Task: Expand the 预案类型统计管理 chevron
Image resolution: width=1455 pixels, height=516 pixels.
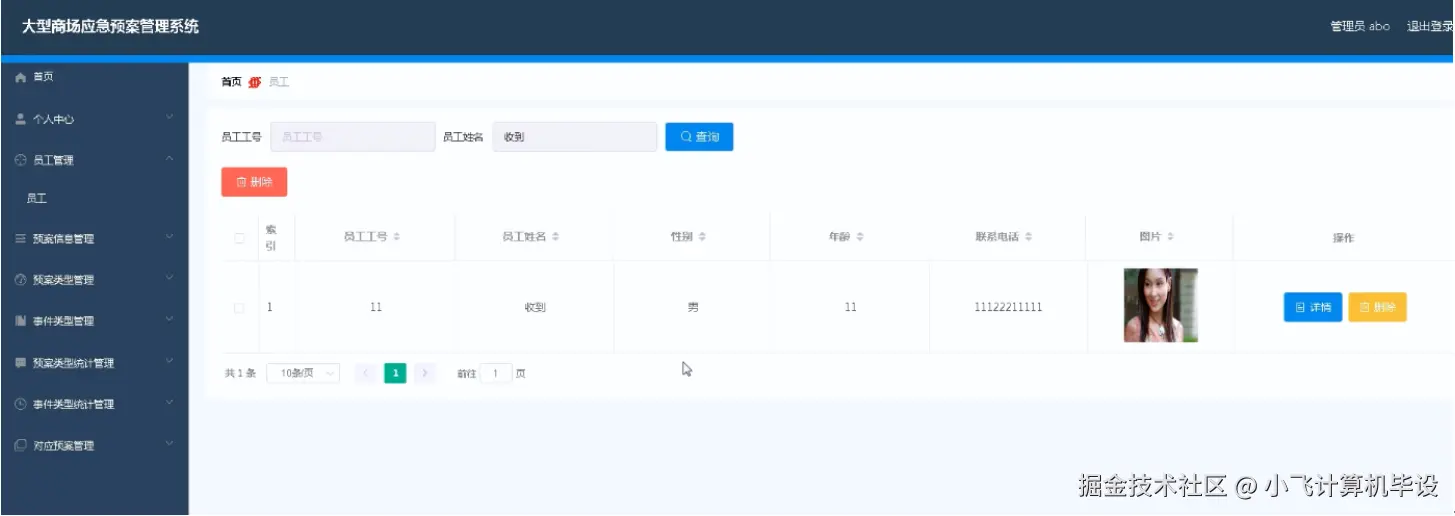Action: coord(169,362)
